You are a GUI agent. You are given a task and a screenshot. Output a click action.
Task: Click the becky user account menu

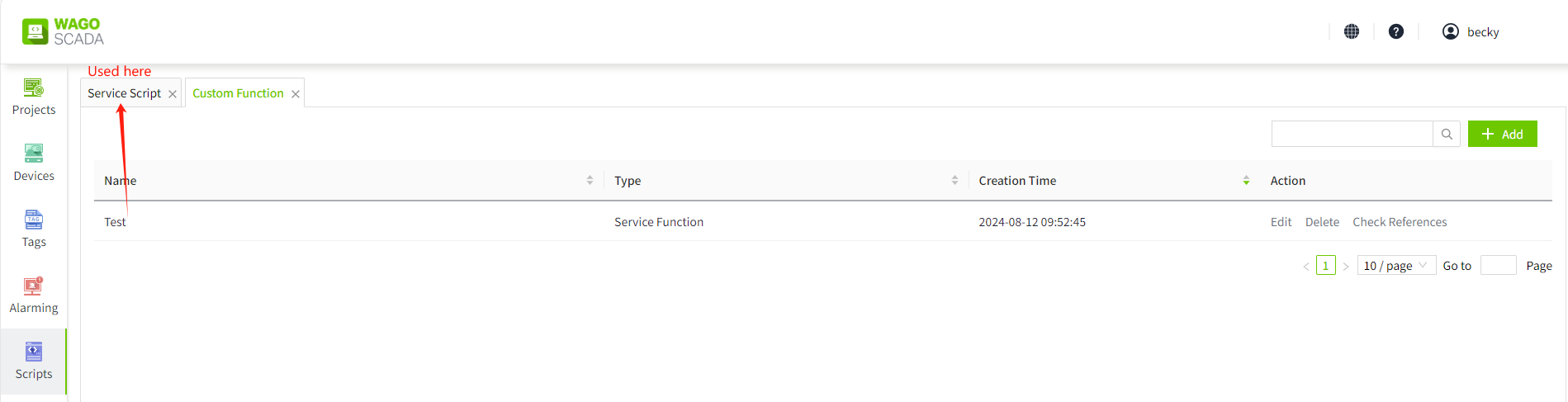pos(1471,31)
